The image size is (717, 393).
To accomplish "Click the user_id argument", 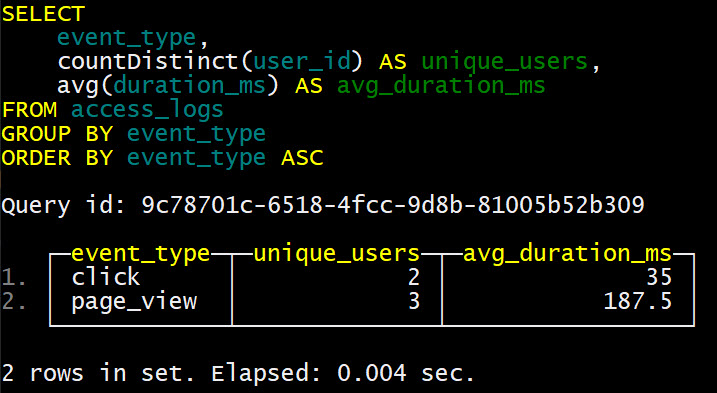I will tap(302, 62).
